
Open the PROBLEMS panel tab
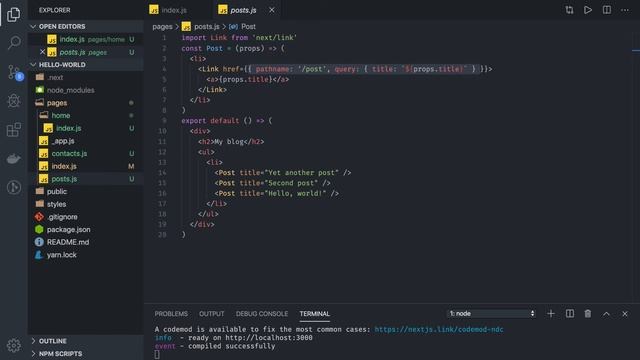171,313
